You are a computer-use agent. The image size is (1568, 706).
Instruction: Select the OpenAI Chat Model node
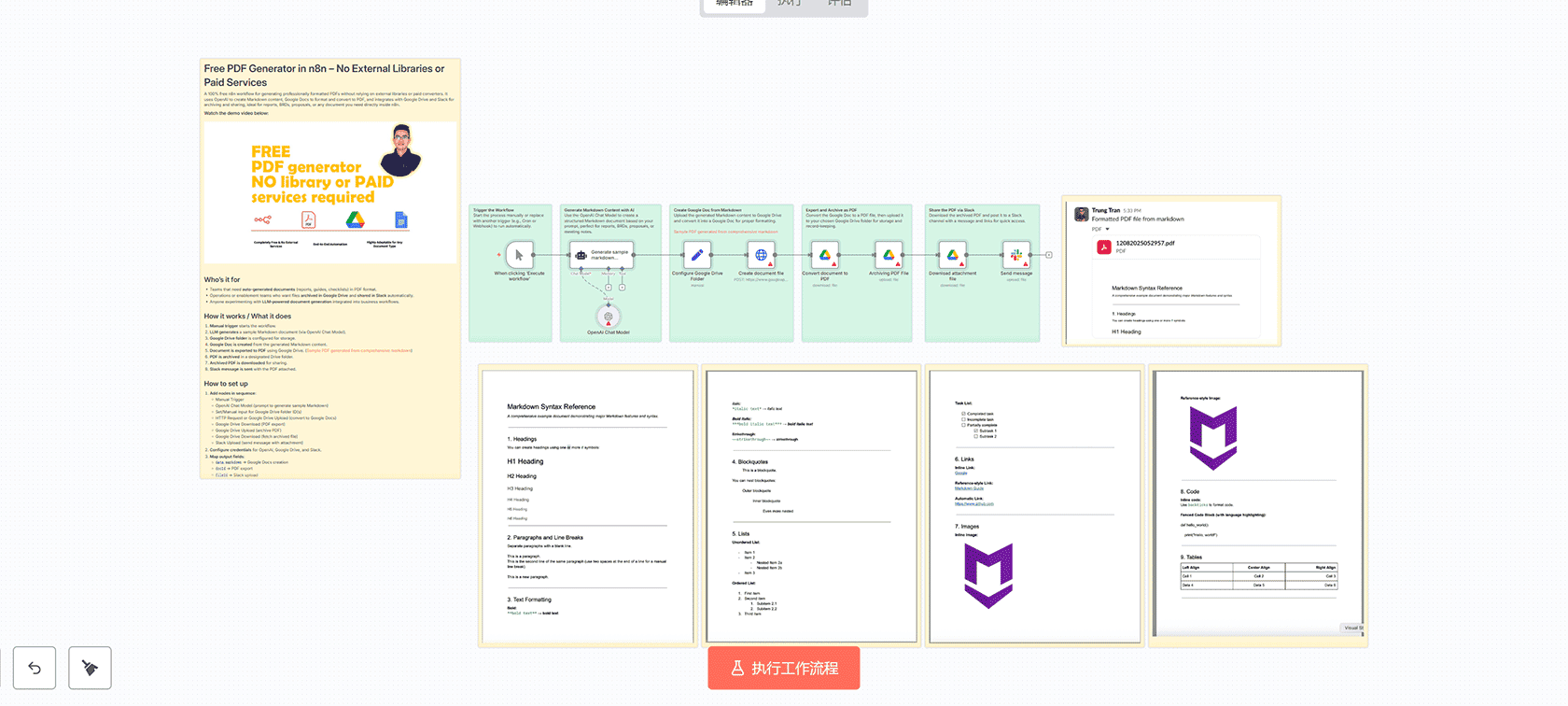[x=609, y=317]
